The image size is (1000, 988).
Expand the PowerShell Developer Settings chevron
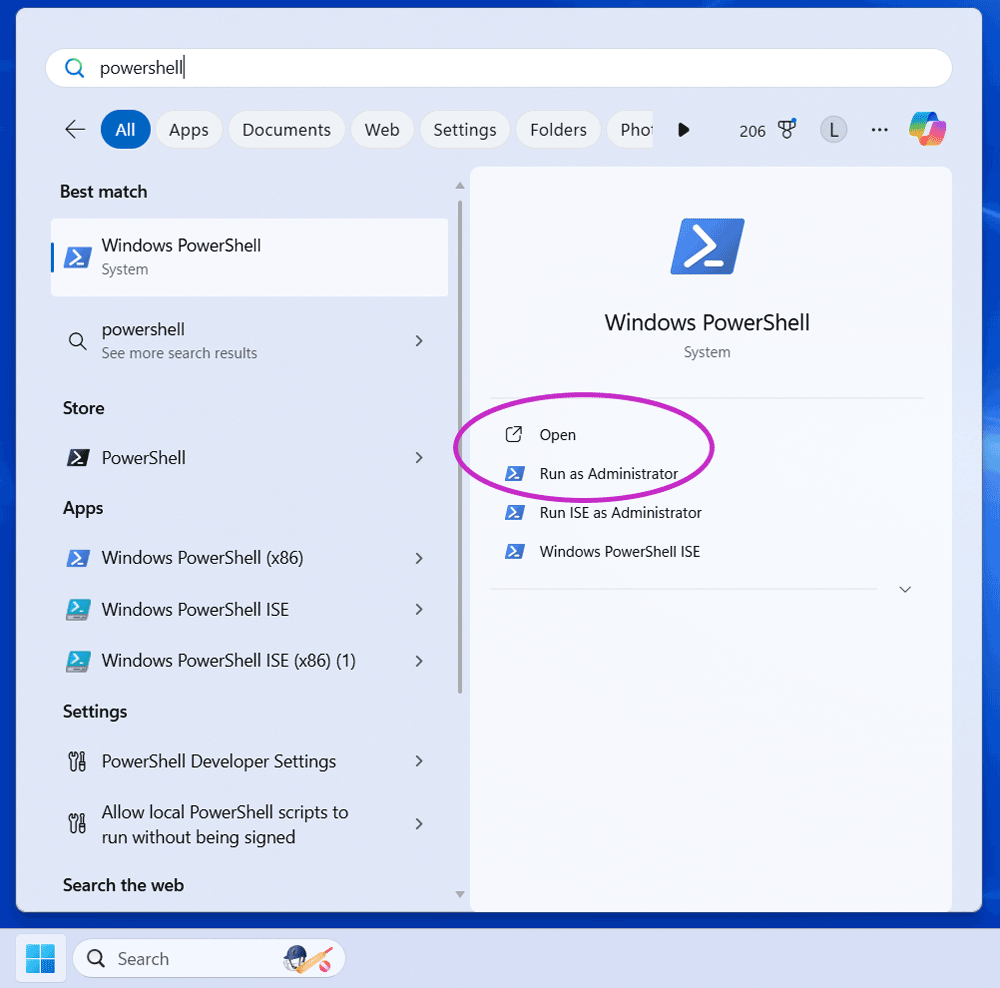click(x=419, y=761)
